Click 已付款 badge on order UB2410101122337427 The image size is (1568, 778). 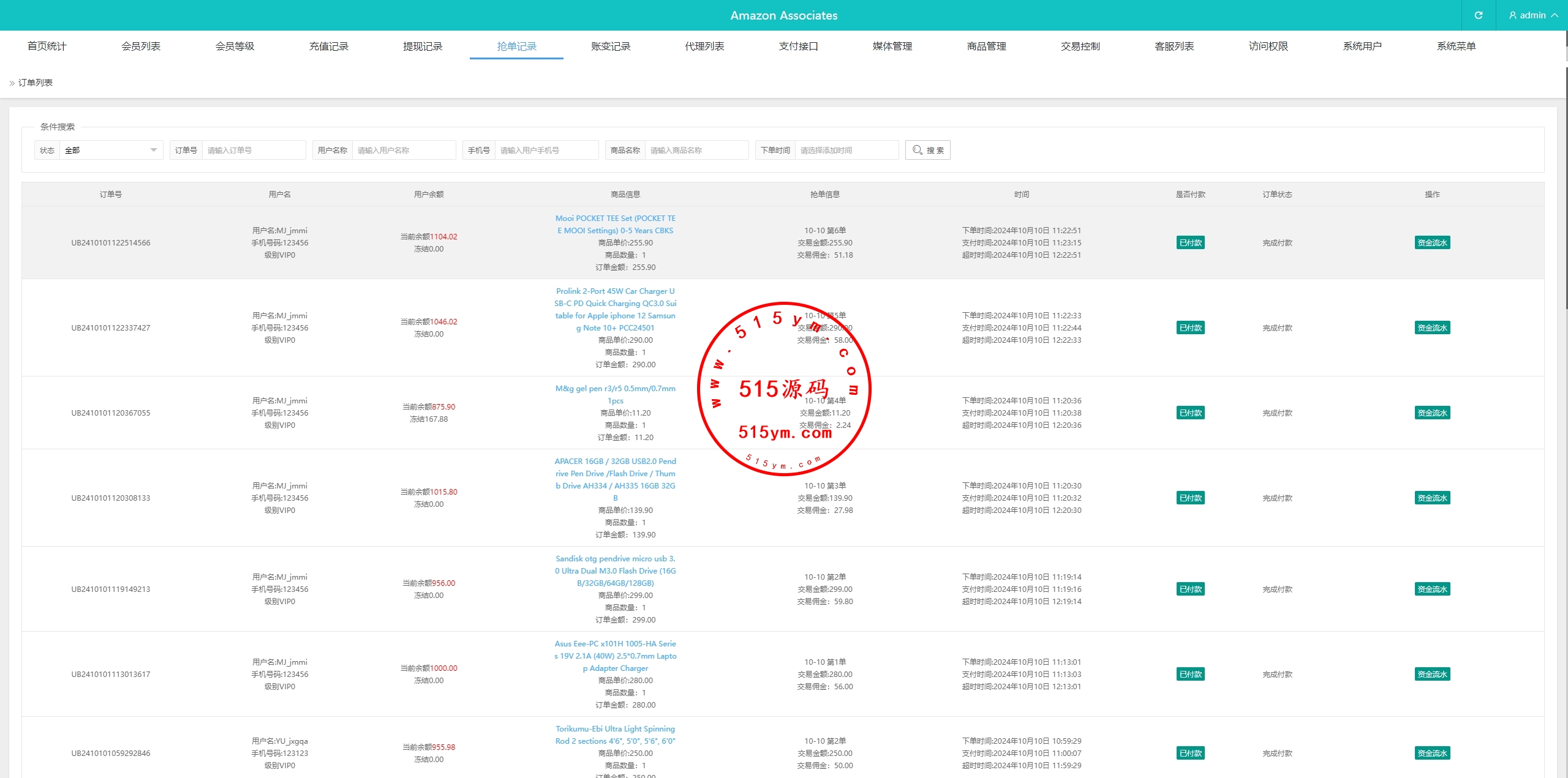point(1190,328)
